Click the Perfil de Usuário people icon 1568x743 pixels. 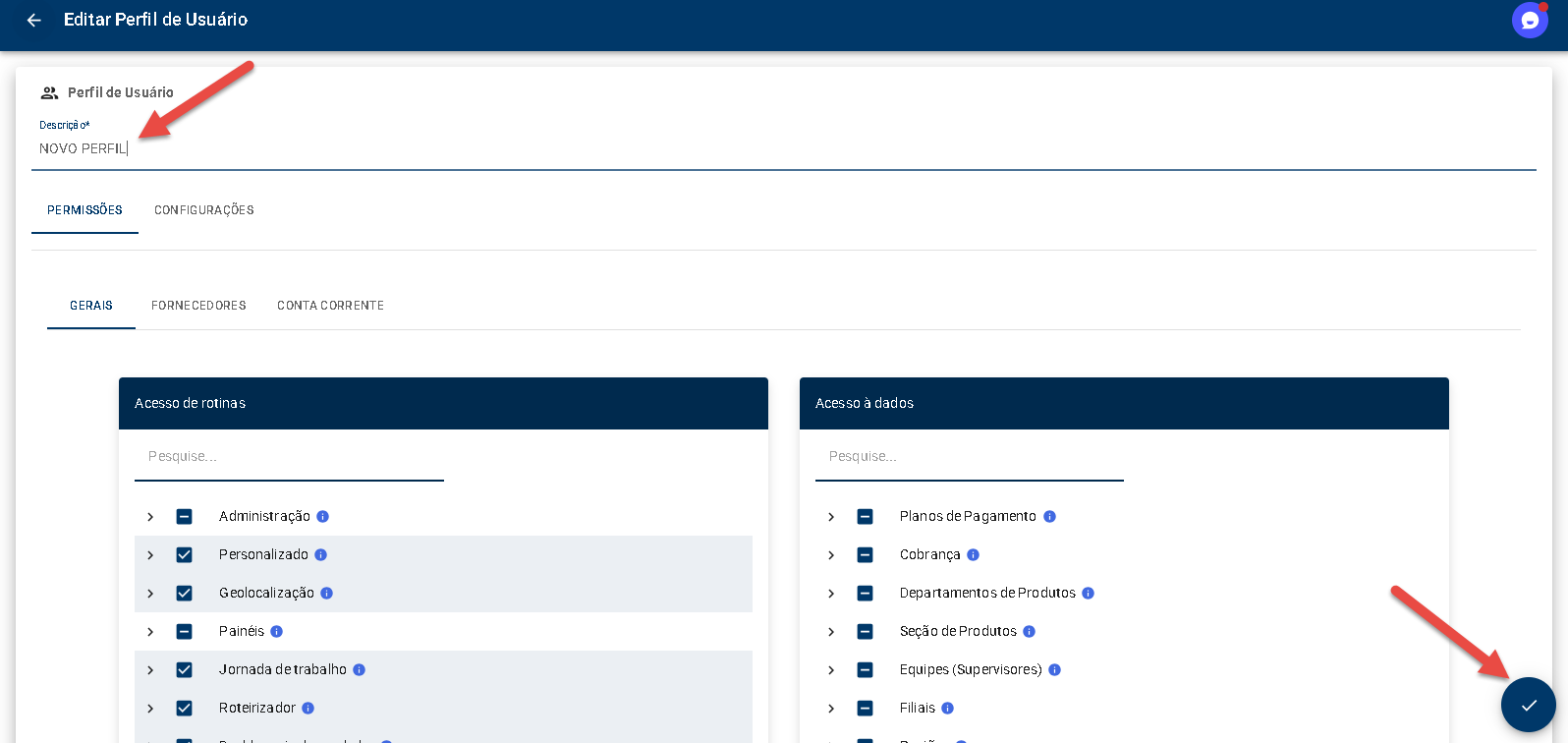[49, 92]
